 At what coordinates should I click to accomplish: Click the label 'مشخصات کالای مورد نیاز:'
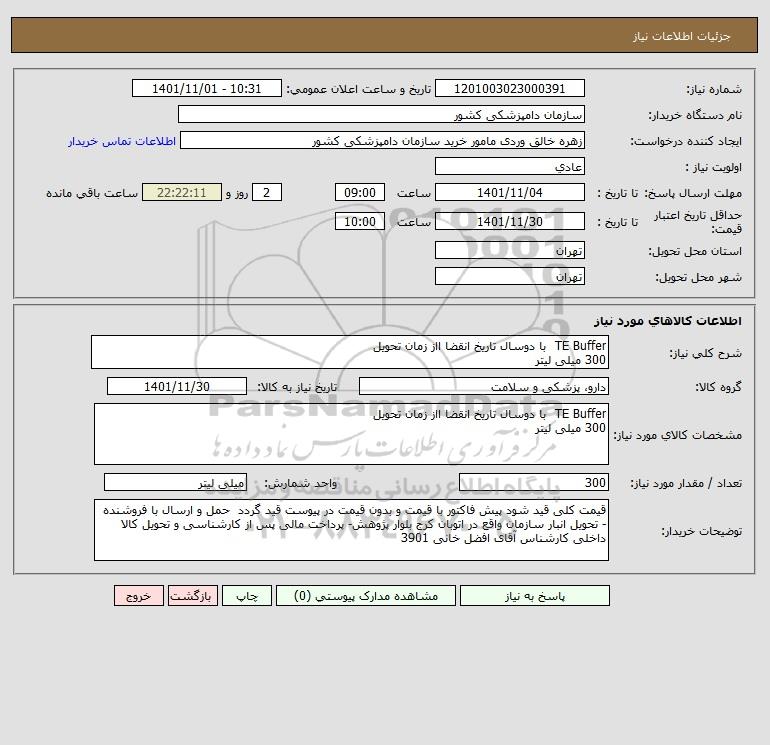678,435
